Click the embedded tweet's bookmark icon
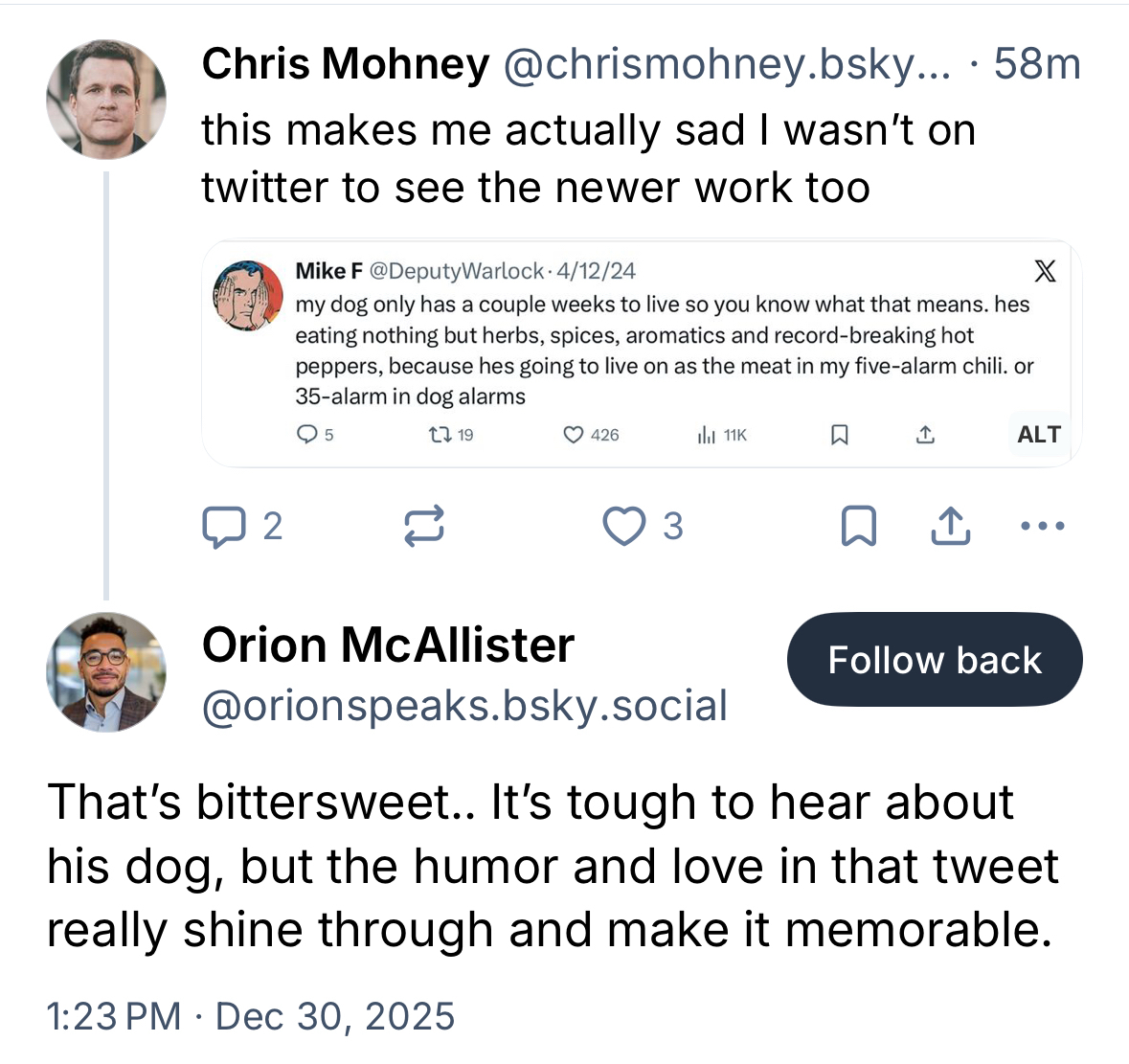The width and height of the screenshot is (1129, 1064). [839, 435]
